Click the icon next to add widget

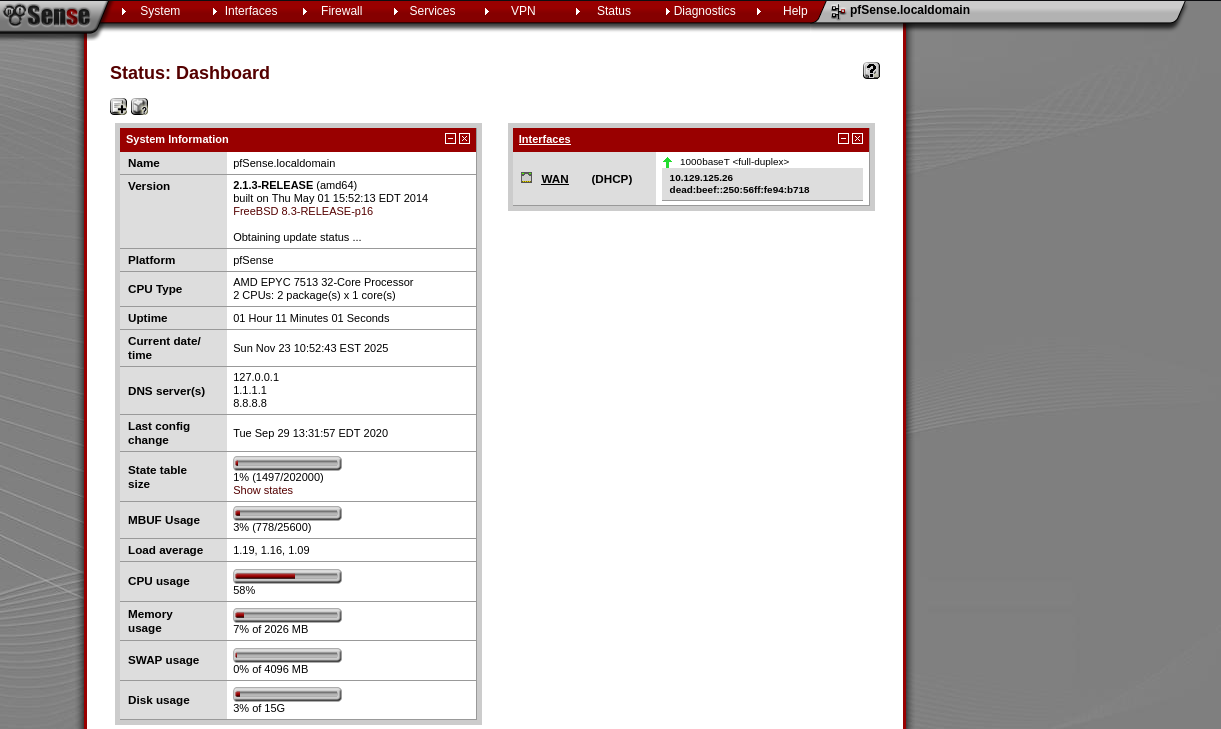click(140, 107)
